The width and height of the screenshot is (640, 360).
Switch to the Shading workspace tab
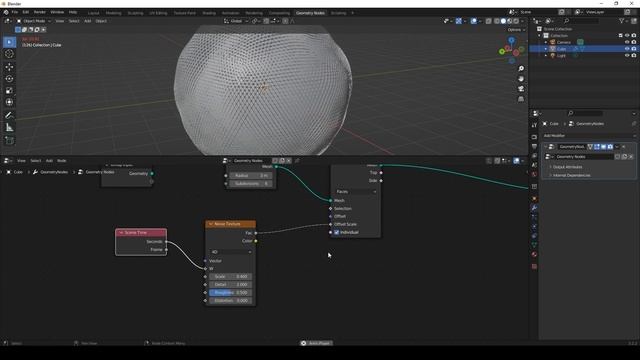209,13
